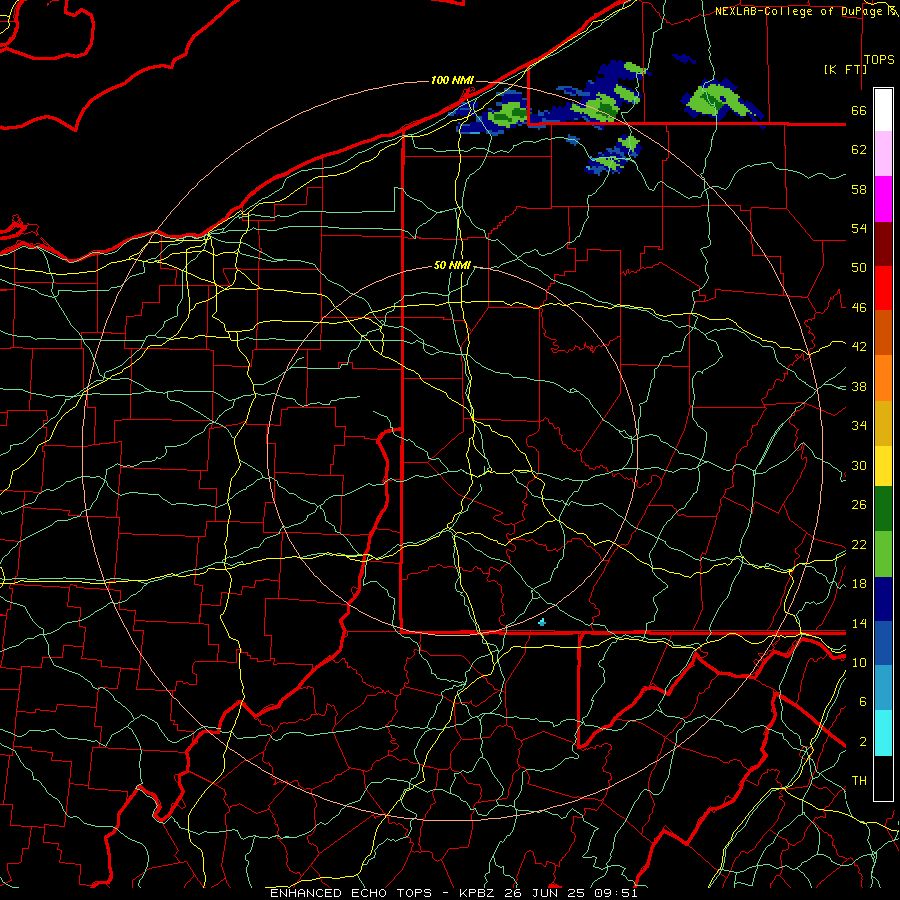Select the bright red legend color band

(883, 288)
